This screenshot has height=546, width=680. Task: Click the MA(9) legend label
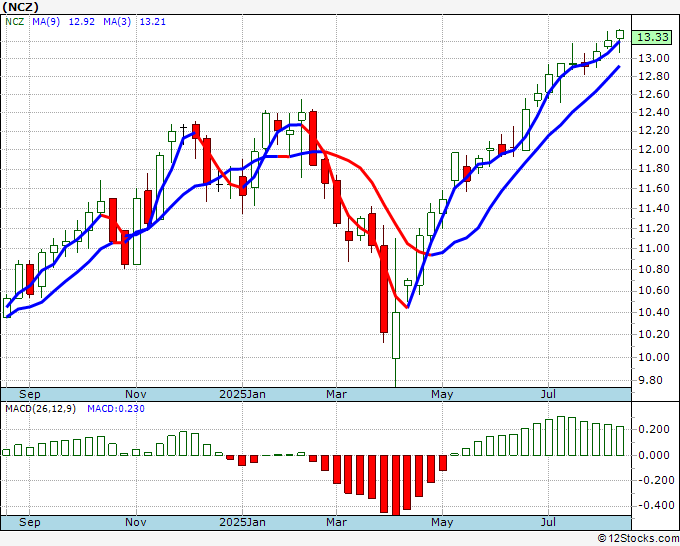(x=46, y=22)
